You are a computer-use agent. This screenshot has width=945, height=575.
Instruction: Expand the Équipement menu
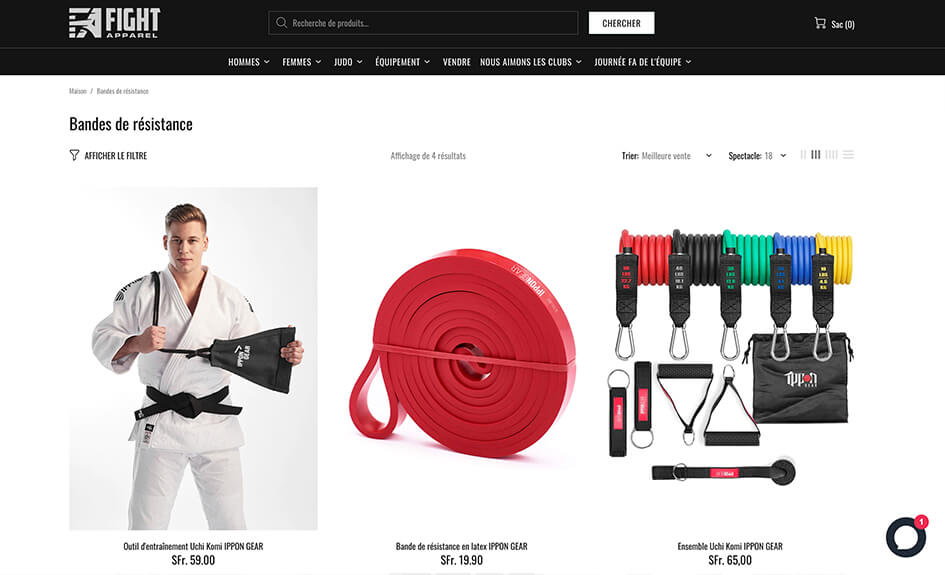pyautogui.click(x=403, y=61)
